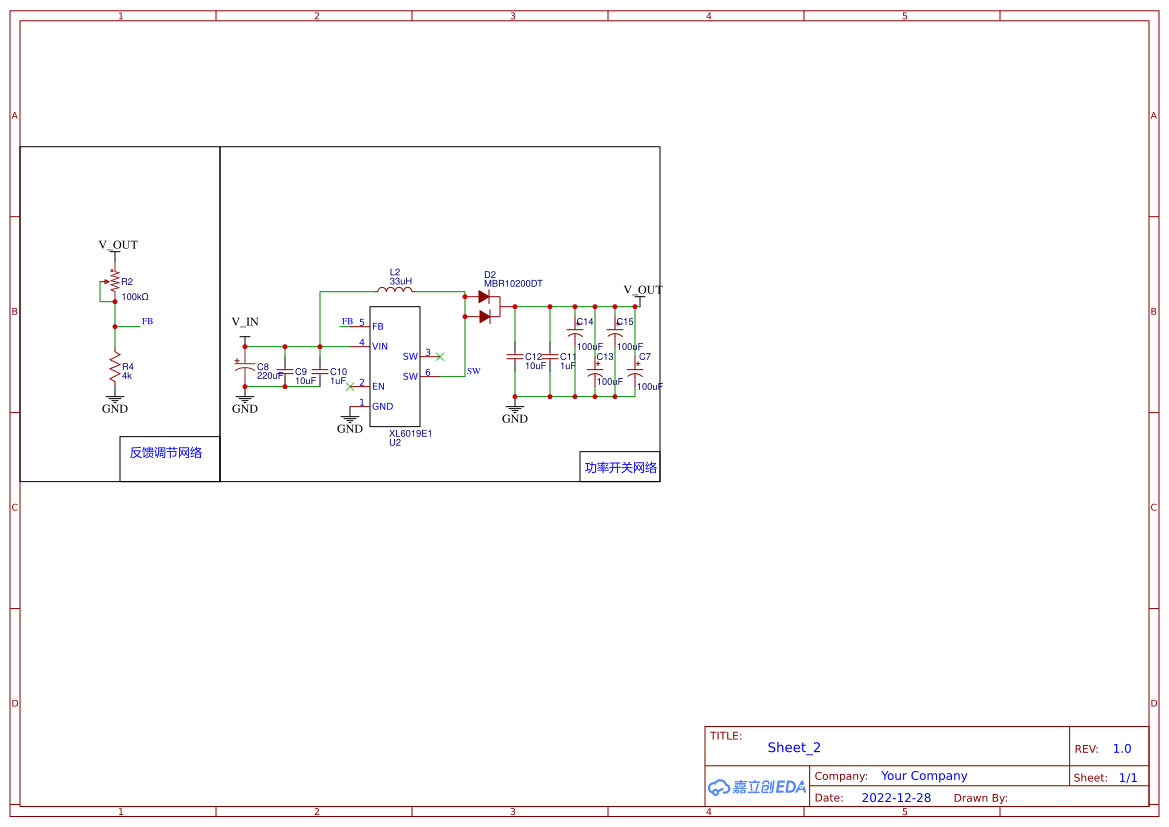This screenshot has width=1169, height=827.
Task: Click the no-connect X mark on SW pin 3
Action: [x=440, y=356]
